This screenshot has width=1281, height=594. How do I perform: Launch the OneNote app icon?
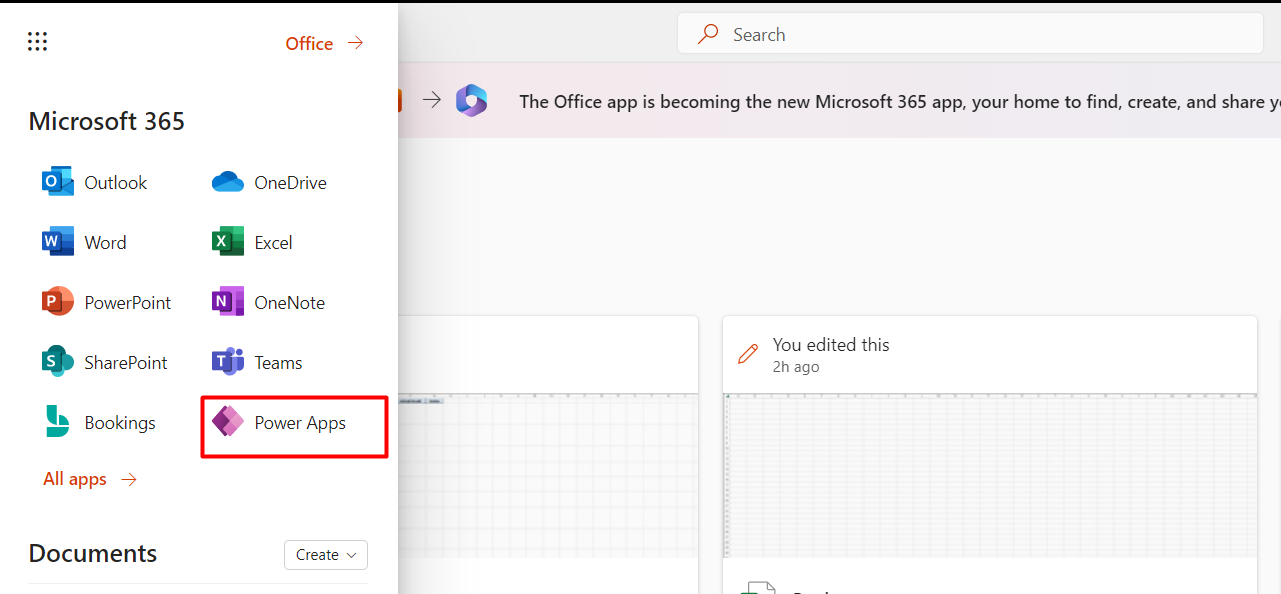click(228, 302)
